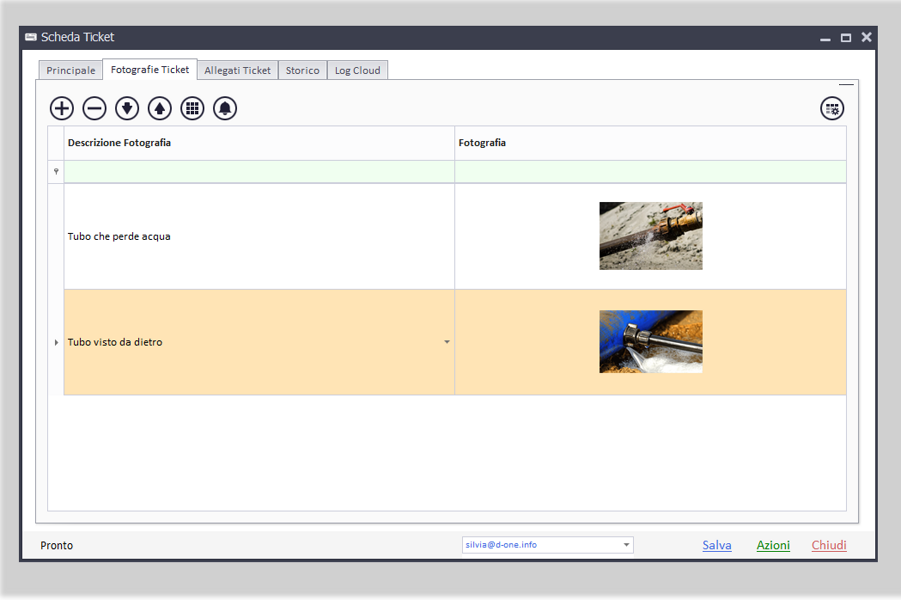Select the leaking pipe photo thumbnail
Image resolution: width=901 pixels, height=600 pixels.
(x=651, y=236)
